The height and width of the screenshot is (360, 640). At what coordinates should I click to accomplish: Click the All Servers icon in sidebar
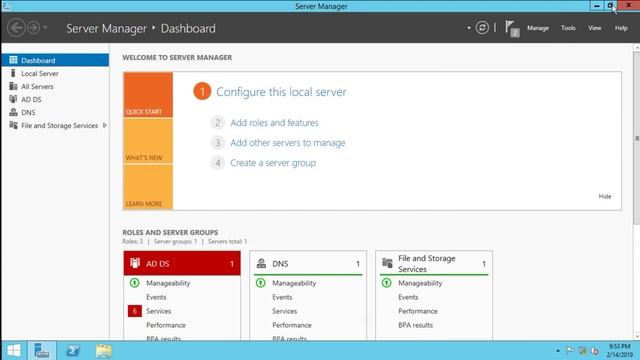13,86
